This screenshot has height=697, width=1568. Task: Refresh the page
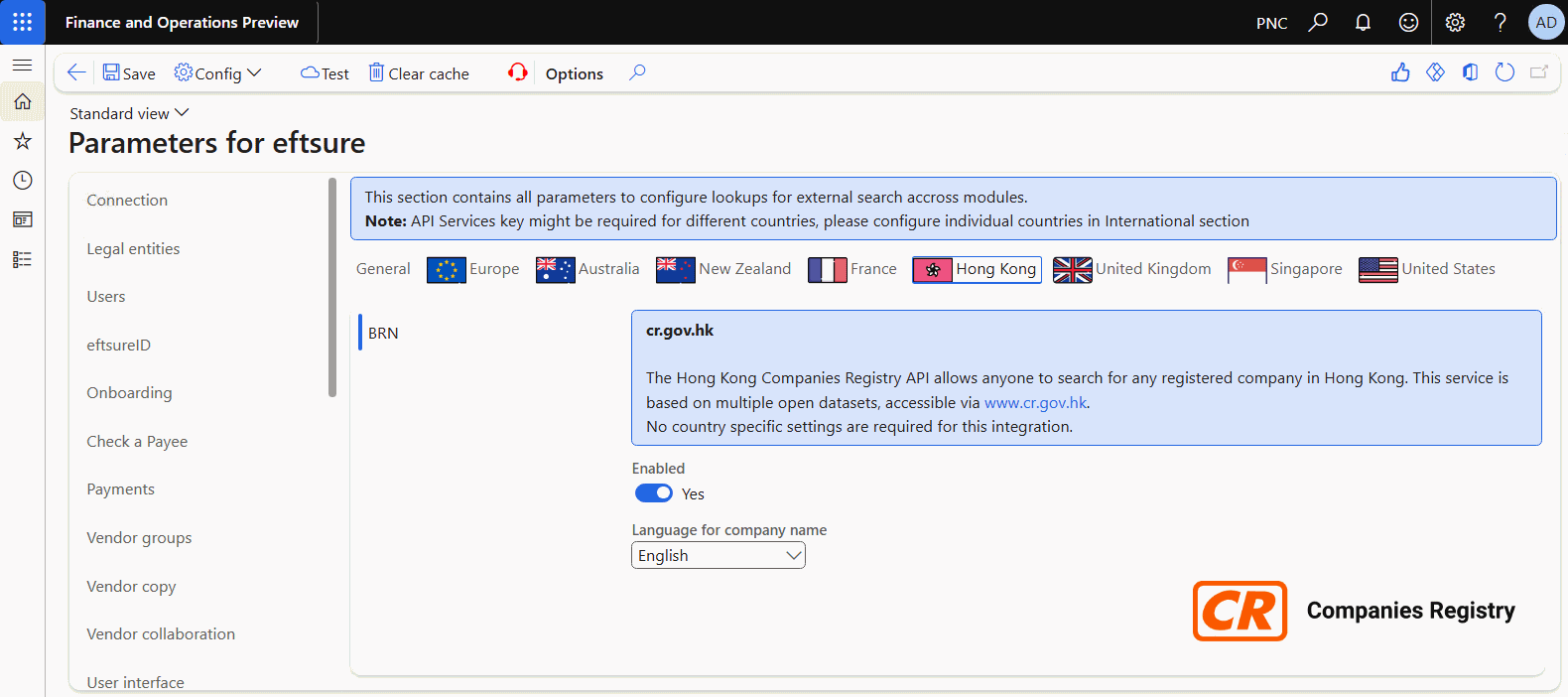pos(1504,72)
